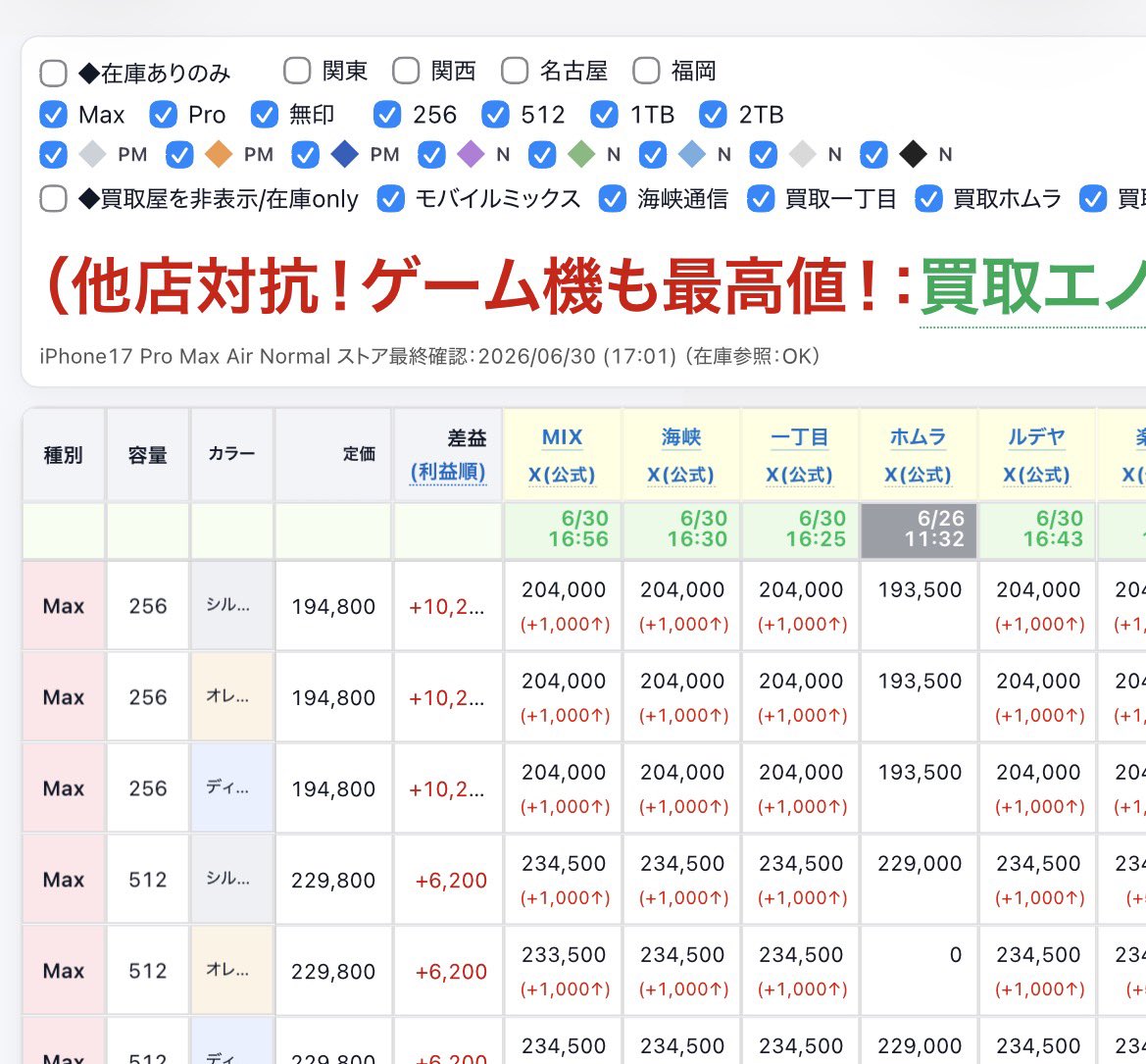Viewport: 1146px width, 1064px height.
Task: Click the カラー column header
Action: click(231, 455)
